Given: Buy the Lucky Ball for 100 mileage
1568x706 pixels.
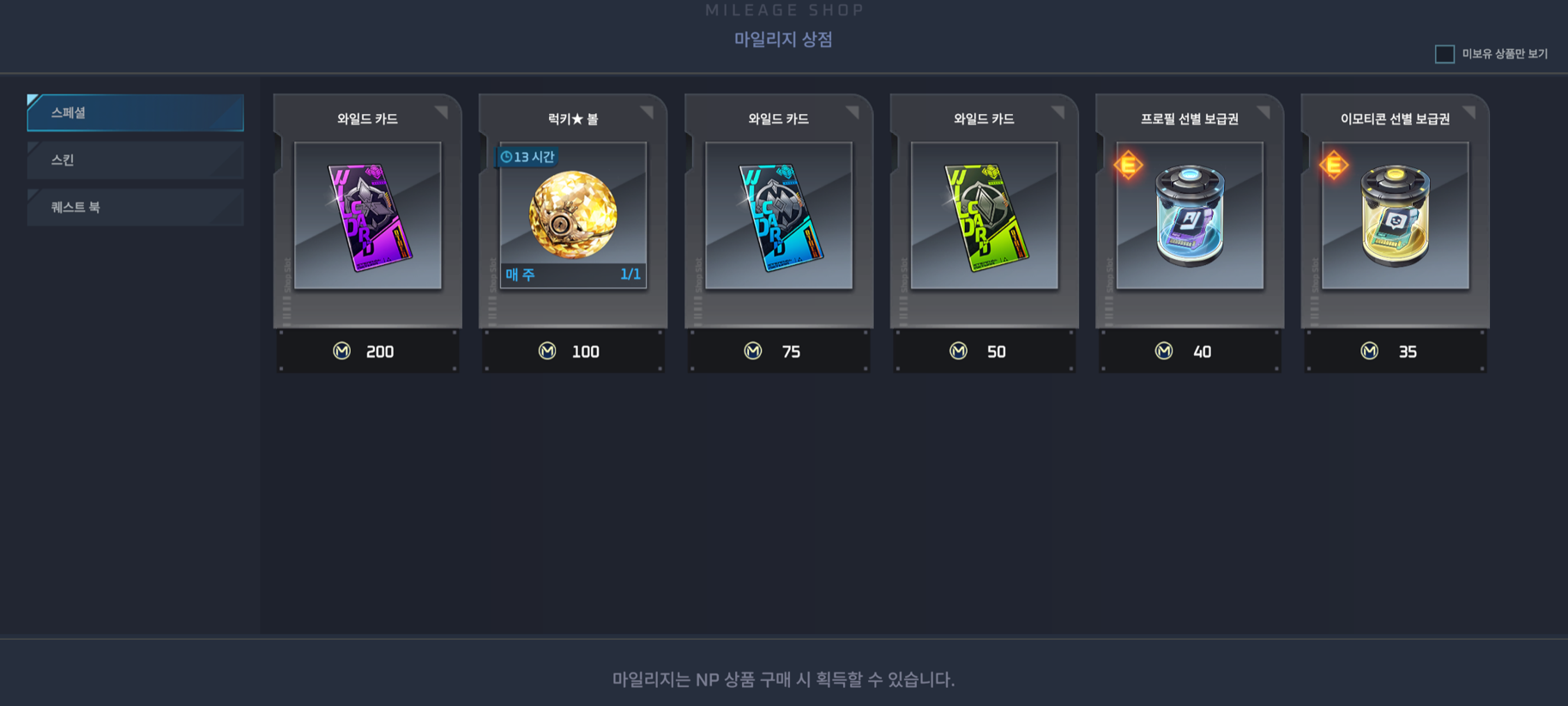Looking at the screenshot, I should click(573, 351).
